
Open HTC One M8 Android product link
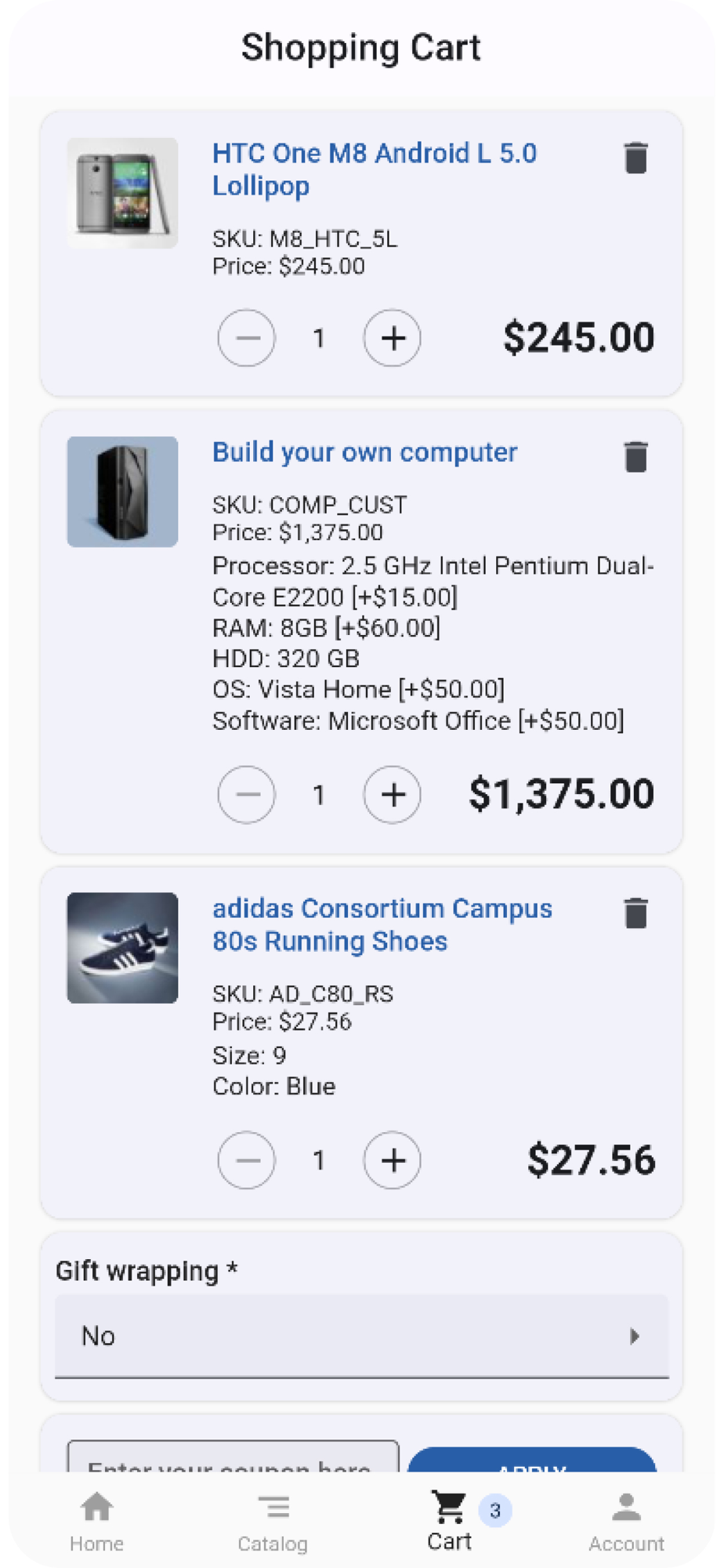[x=374, y=169]
